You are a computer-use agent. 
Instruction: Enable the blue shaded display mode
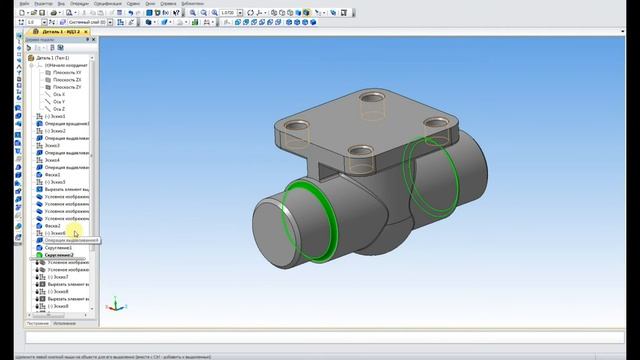pos(298,13)
